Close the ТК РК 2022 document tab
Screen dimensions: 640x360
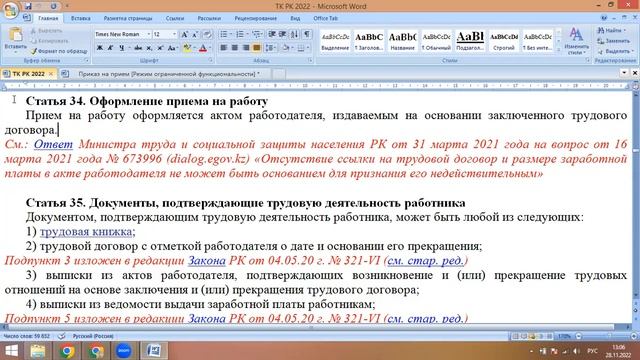pos(51,74)
